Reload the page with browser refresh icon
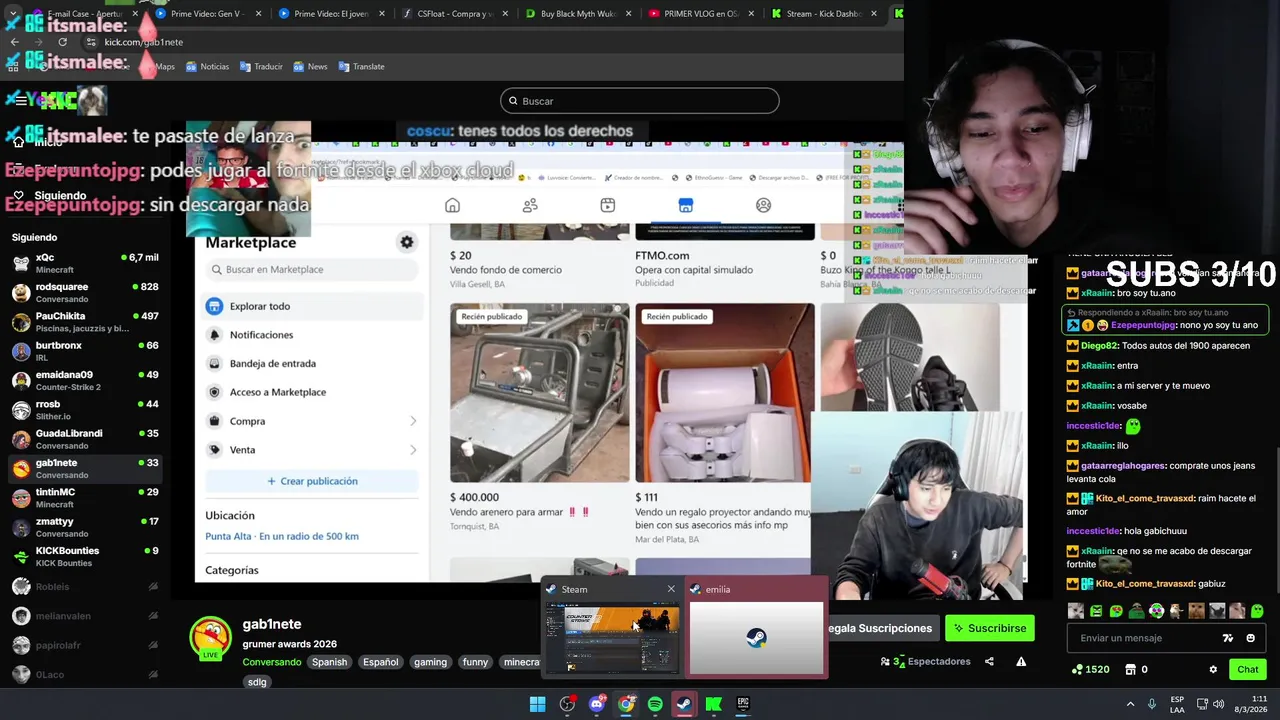 point(63,42)
